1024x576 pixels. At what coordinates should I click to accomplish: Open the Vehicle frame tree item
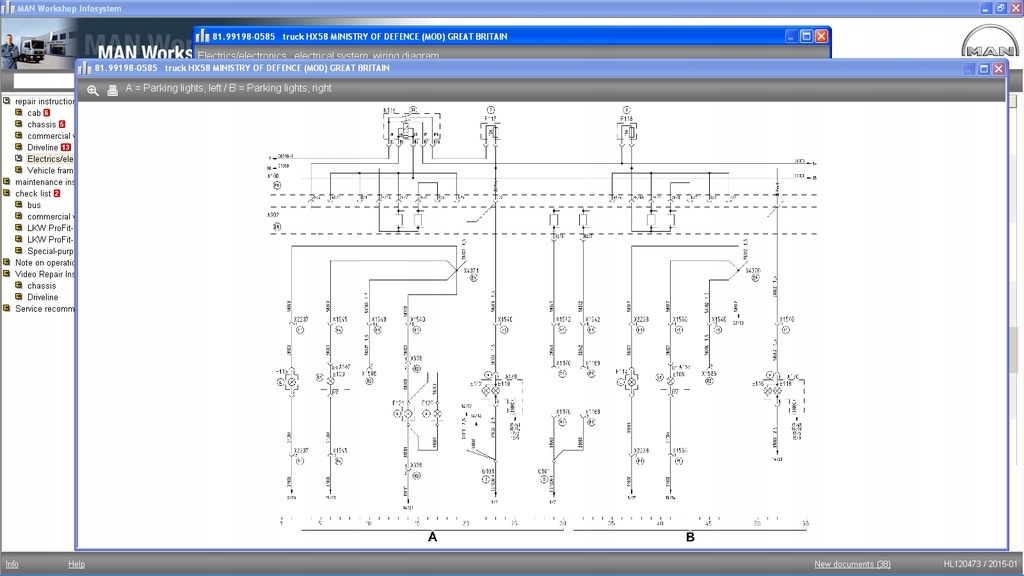(x=50, y=170)
